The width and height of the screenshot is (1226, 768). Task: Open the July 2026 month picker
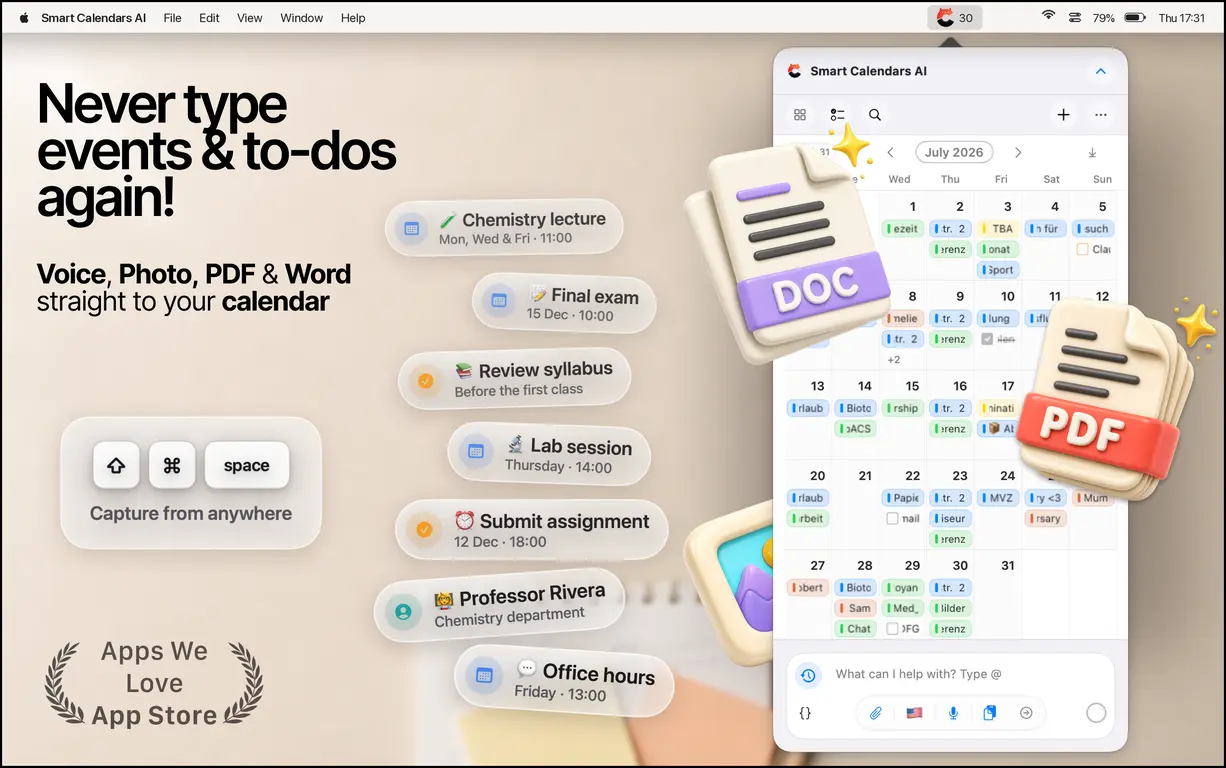(954, 153)
